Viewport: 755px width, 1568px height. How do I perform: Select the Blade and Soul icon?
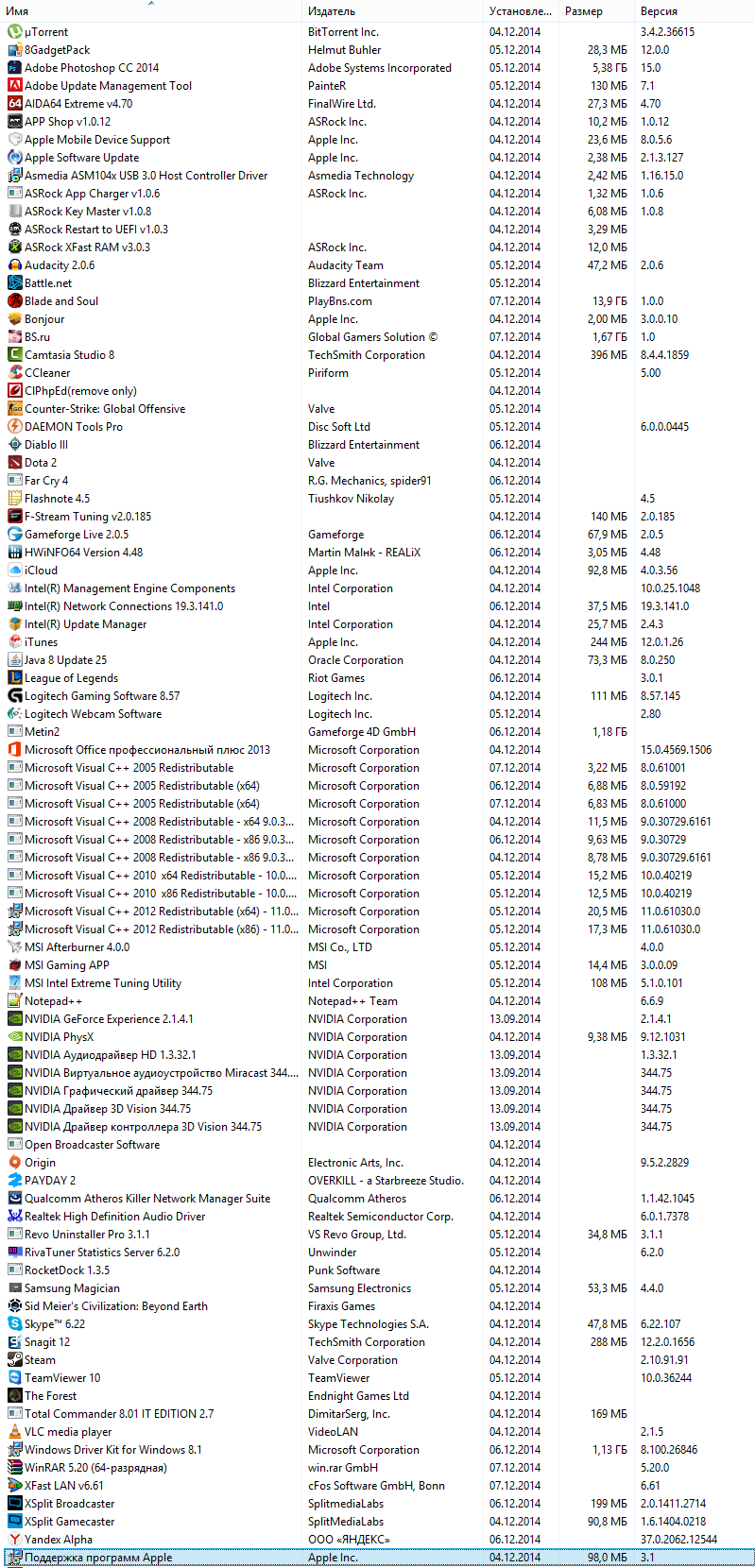(x=15, y=300)
